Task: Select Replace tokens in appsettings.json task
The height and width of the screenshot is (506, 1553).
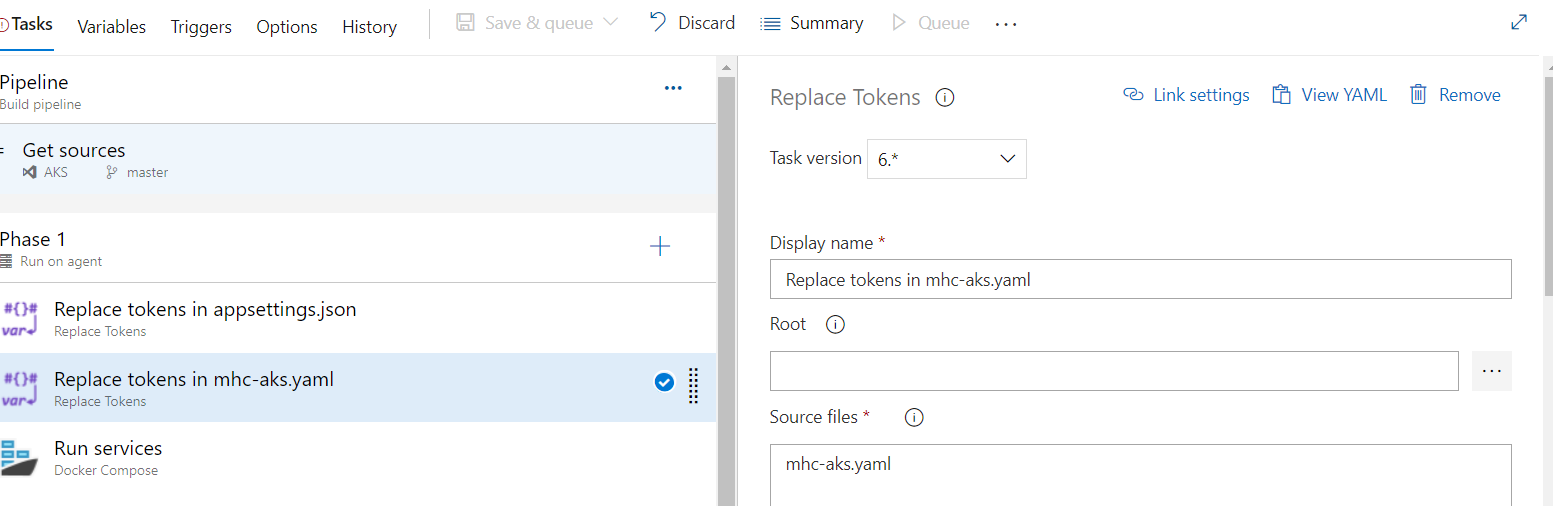Action: pyautogui.click(x=358, y=318)
